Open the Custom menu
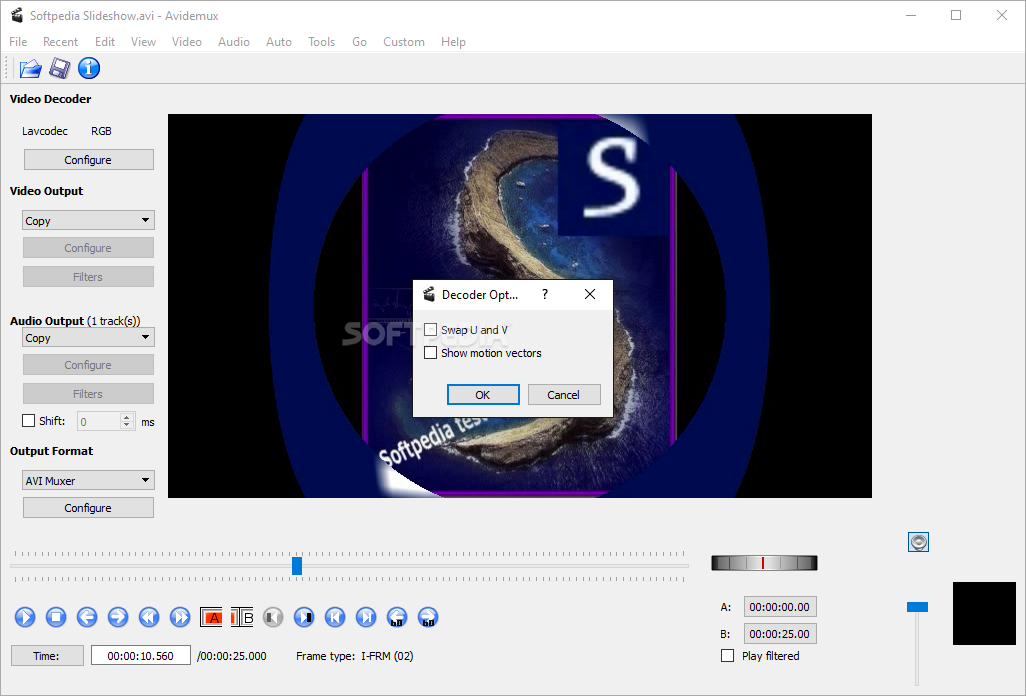This screenshot has height=696, width=1026. point(404,42)
